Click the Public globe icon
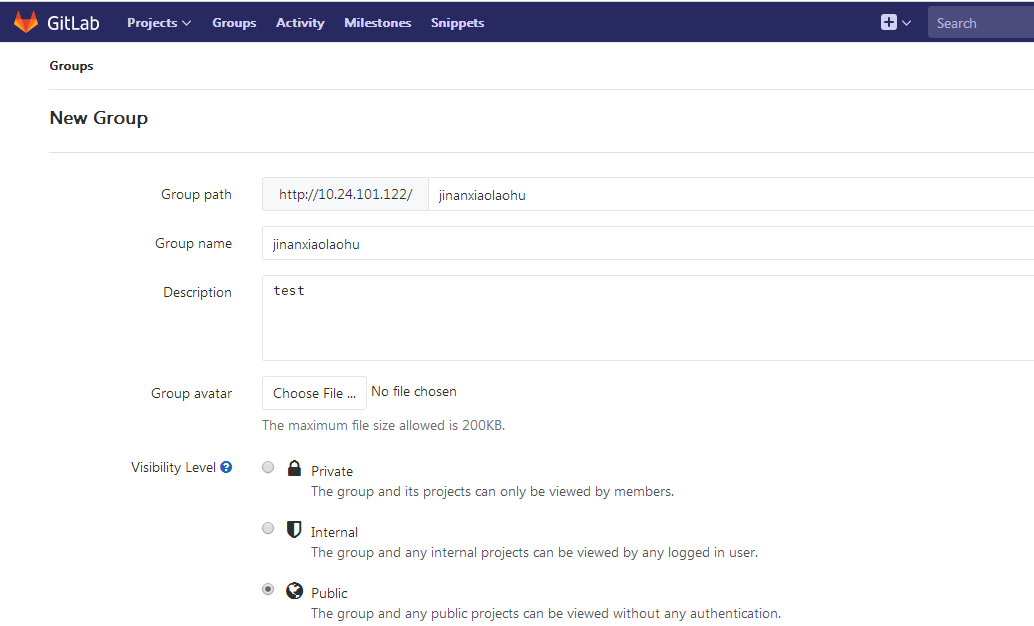The width and height of the screenshot is (1034, 626). [x=294, y=590]
